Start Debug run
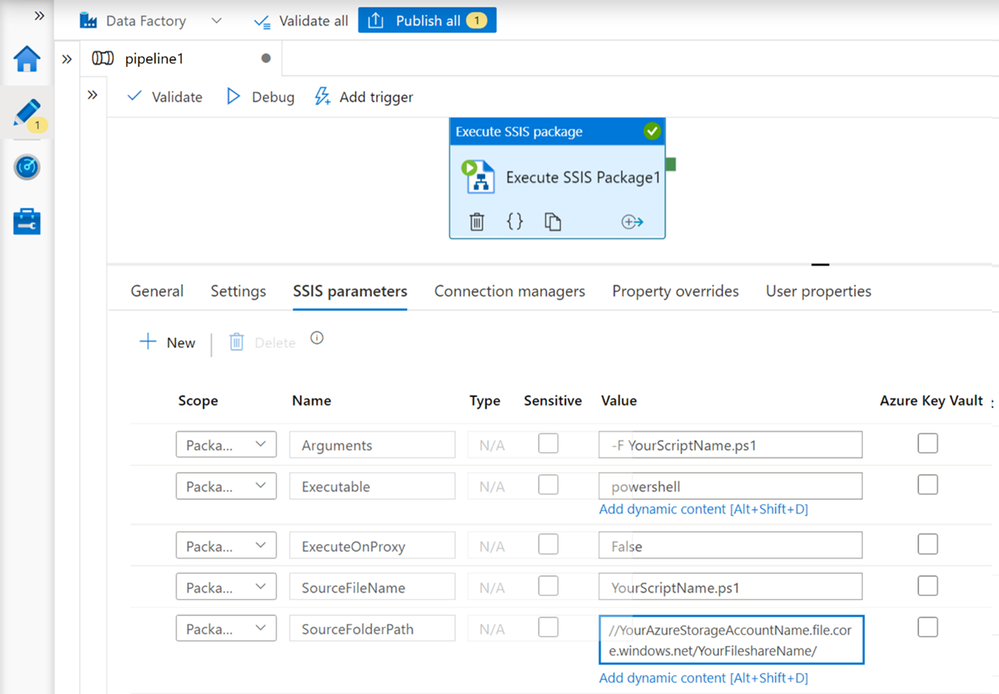Screen dimensions: 999x694 click(261, 97)
